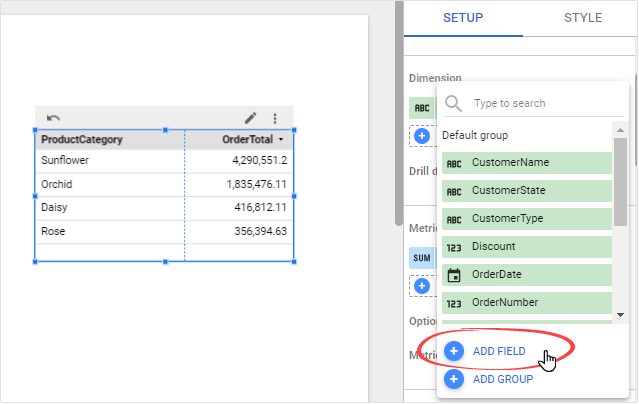The width and height of the screenshot is (639, 404).
Task: Click the ABC type icon of CustomerType
Action: point(454,220)
